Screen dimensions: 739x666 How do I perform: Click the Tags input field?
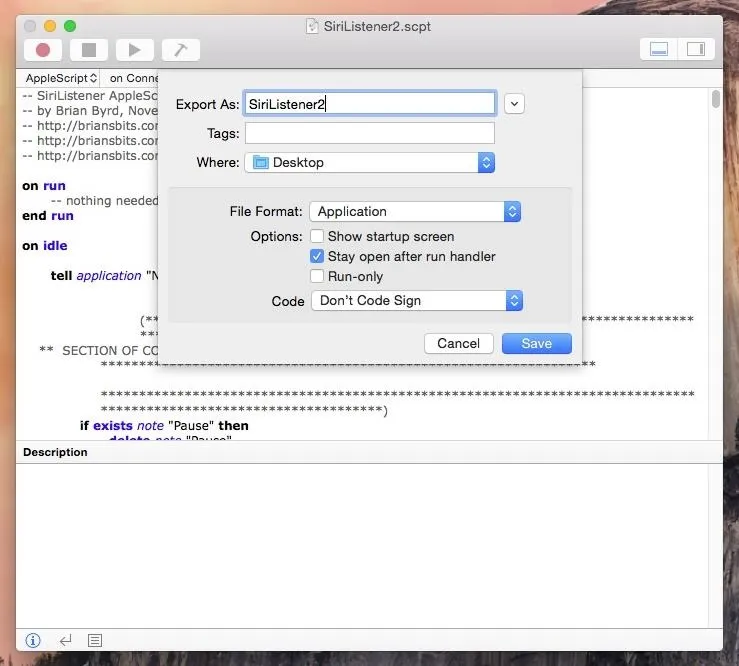(x=370, y=133)
